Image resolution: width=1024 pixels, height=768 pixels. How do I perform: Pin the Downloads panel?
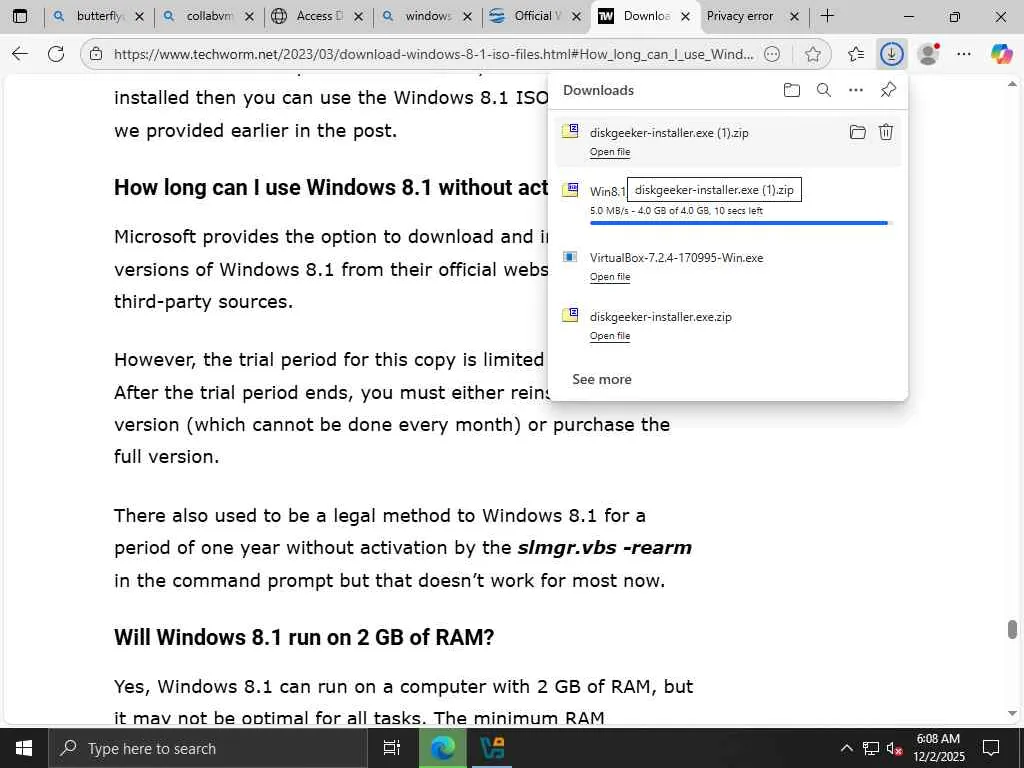[888, 90]
